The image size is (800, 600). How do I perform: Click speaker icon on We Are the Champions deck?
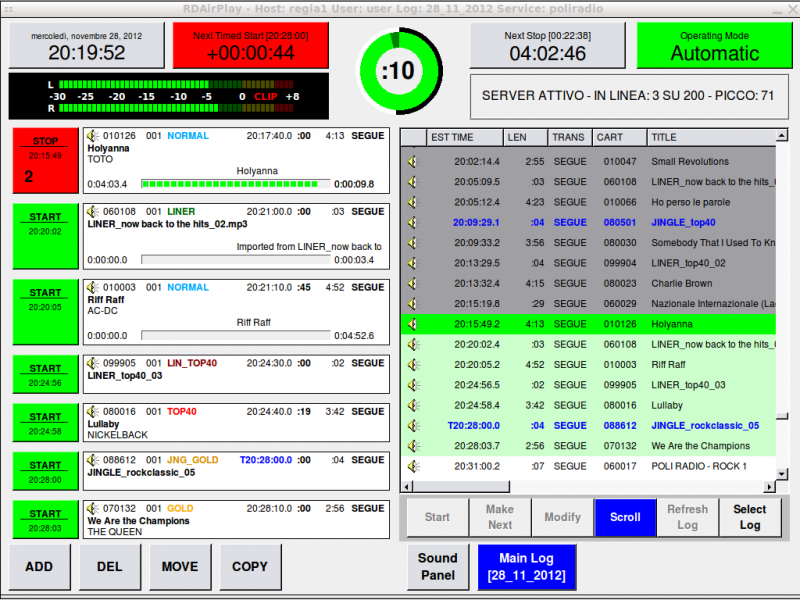93,508
